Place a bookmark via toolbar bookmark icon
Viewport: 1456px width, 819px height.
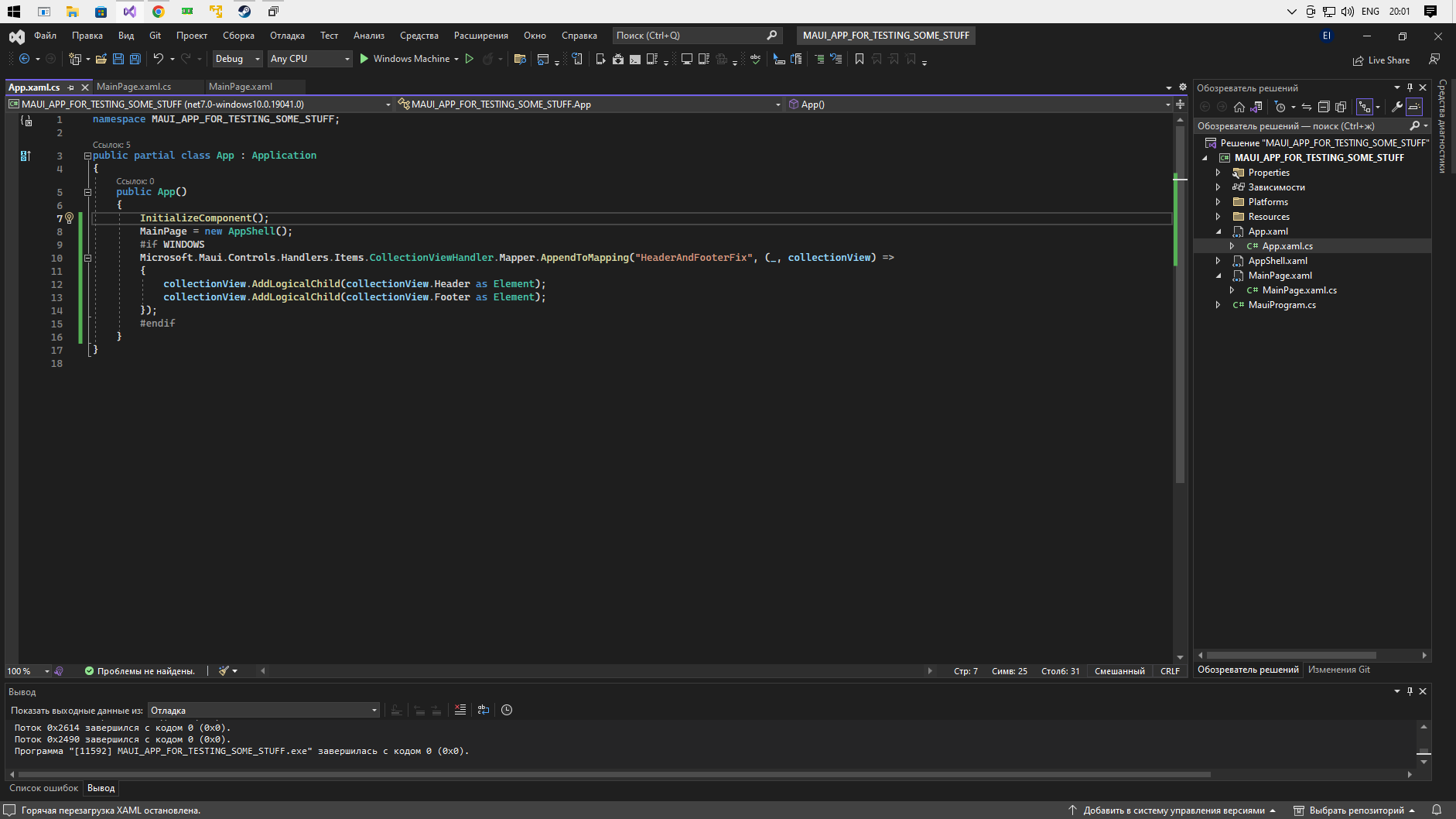(x=859, y=59)
